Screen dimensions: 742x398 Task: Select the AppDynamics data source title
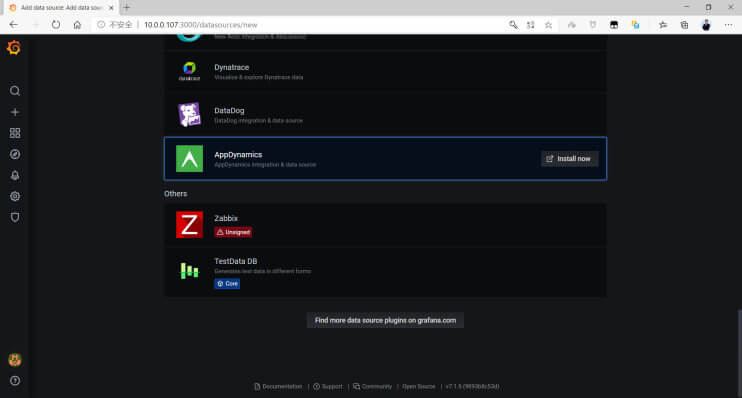tap(238, 155)
